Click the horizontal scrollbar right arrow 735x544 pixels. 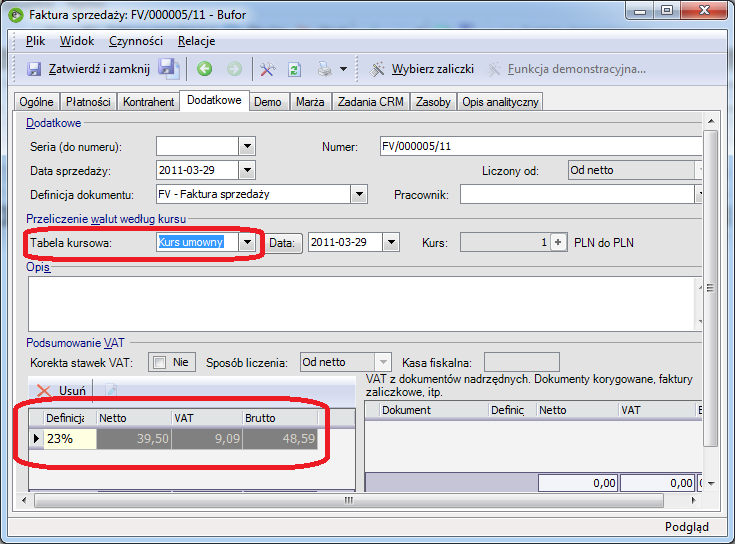694,500
